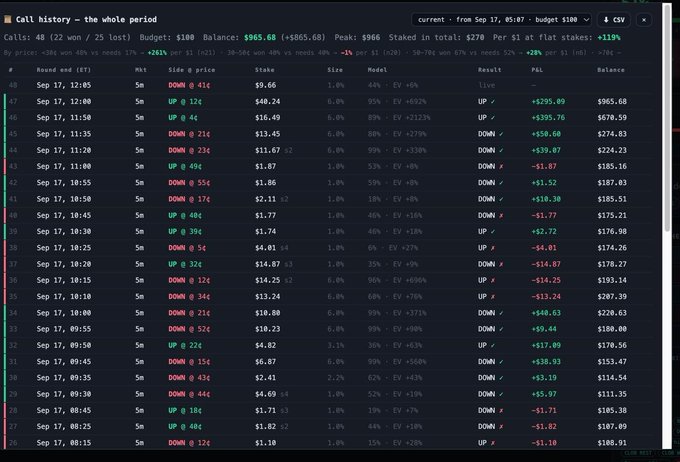Click 'DOWN @ 52¢' in the 09:55 row
Screen dimensions: 680x462
[189, 329]
